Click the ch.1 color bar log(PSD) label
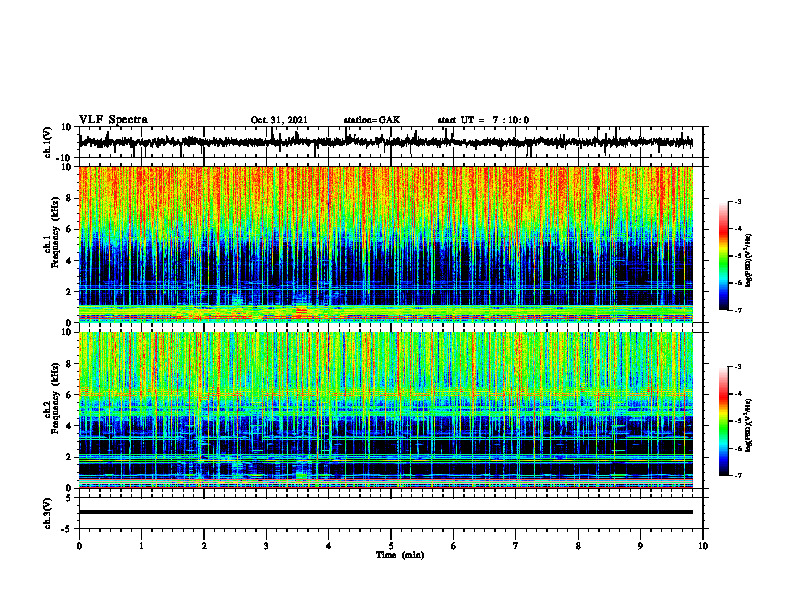 [x=748, y=261]
